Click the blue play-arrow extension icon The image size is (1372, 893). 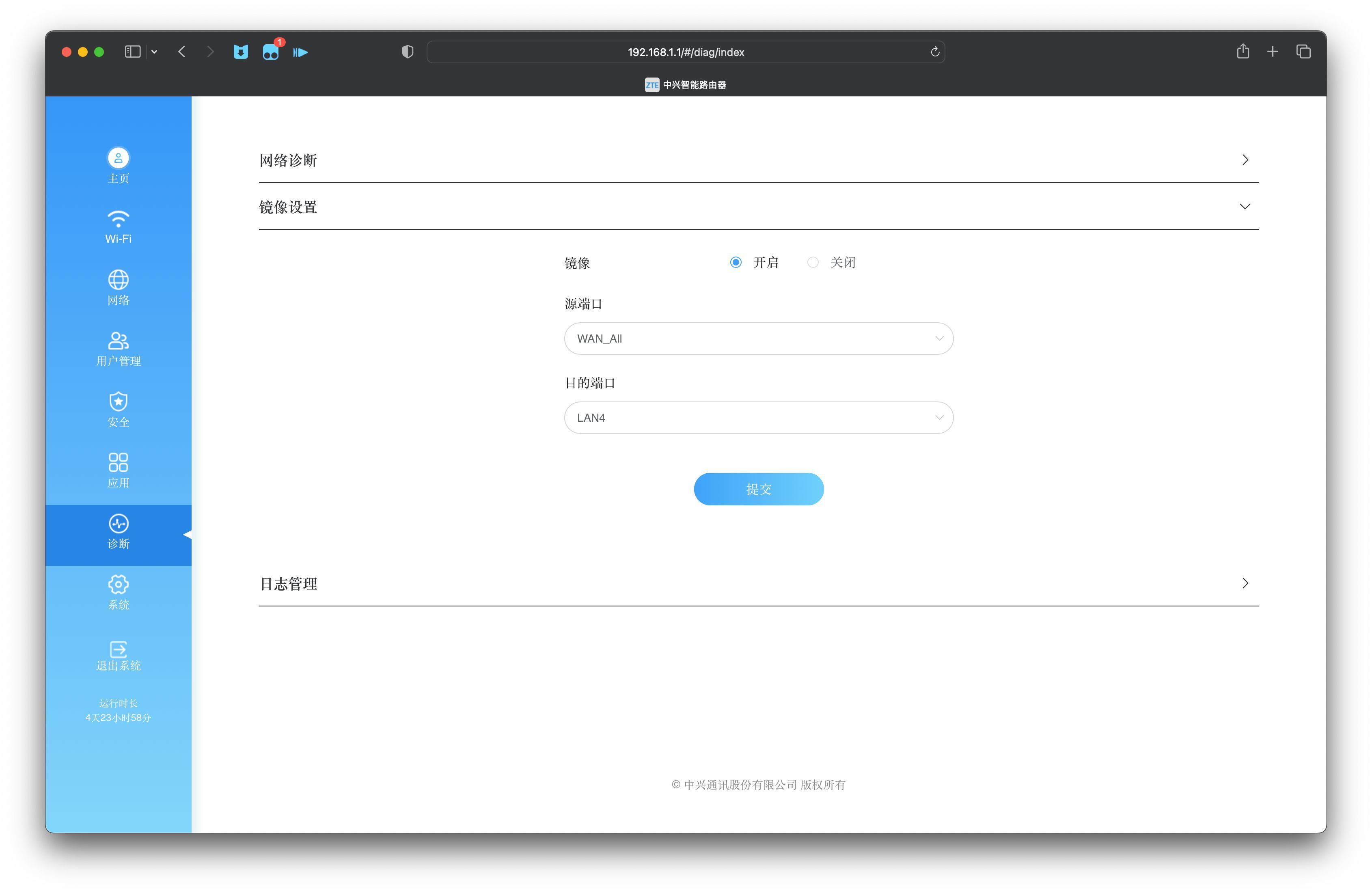pos(300,52)
